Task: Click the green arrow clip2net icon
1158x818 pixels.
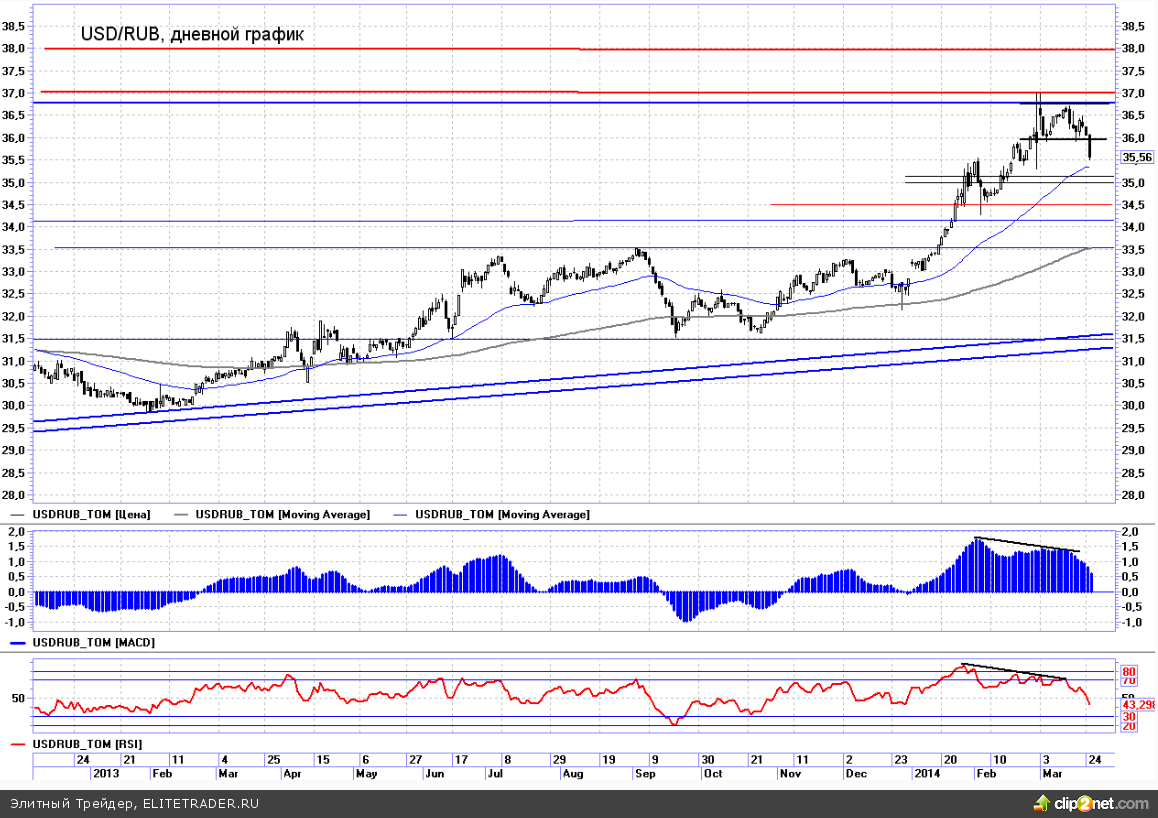Action: pyautogui.click(x=1042, y=803)
